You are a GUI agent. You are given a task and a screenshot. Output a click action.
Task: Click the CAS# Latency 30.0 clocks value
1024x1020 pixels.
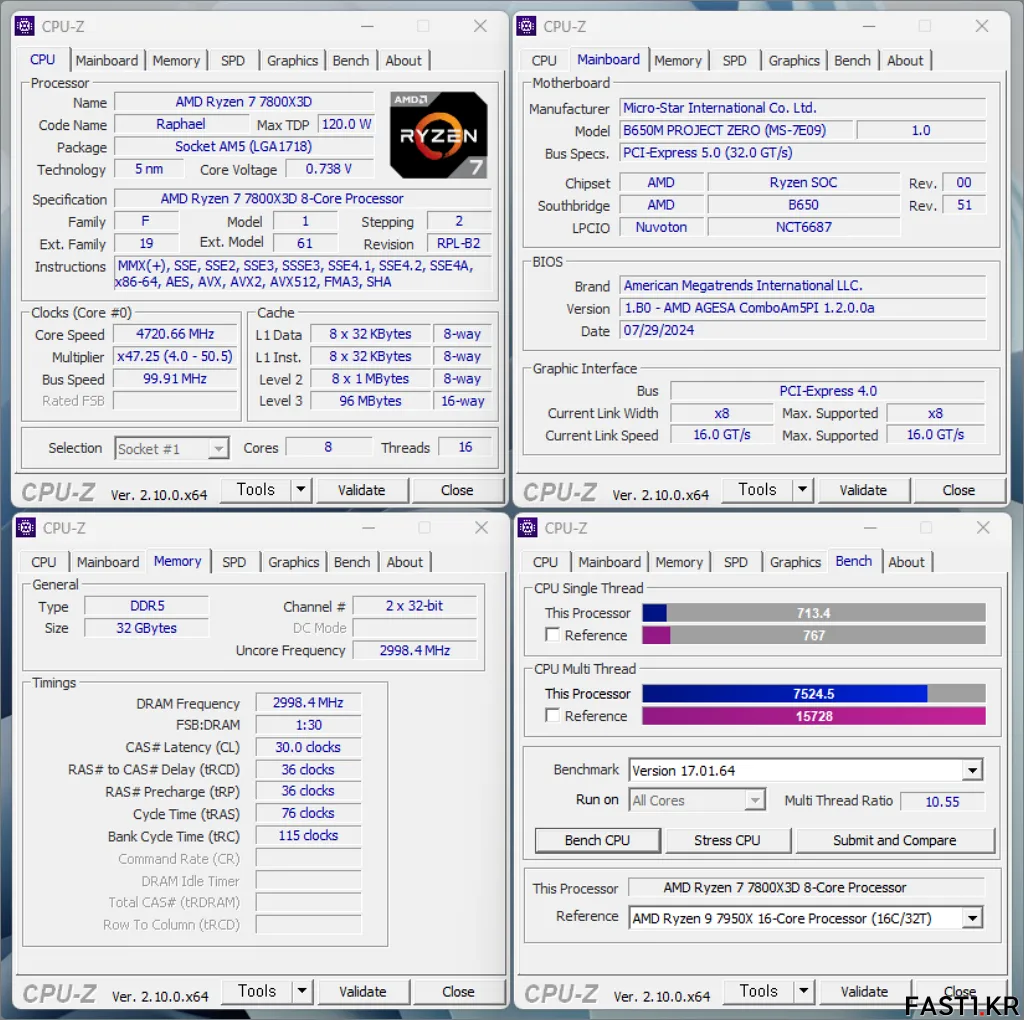[x=308, y=747]
